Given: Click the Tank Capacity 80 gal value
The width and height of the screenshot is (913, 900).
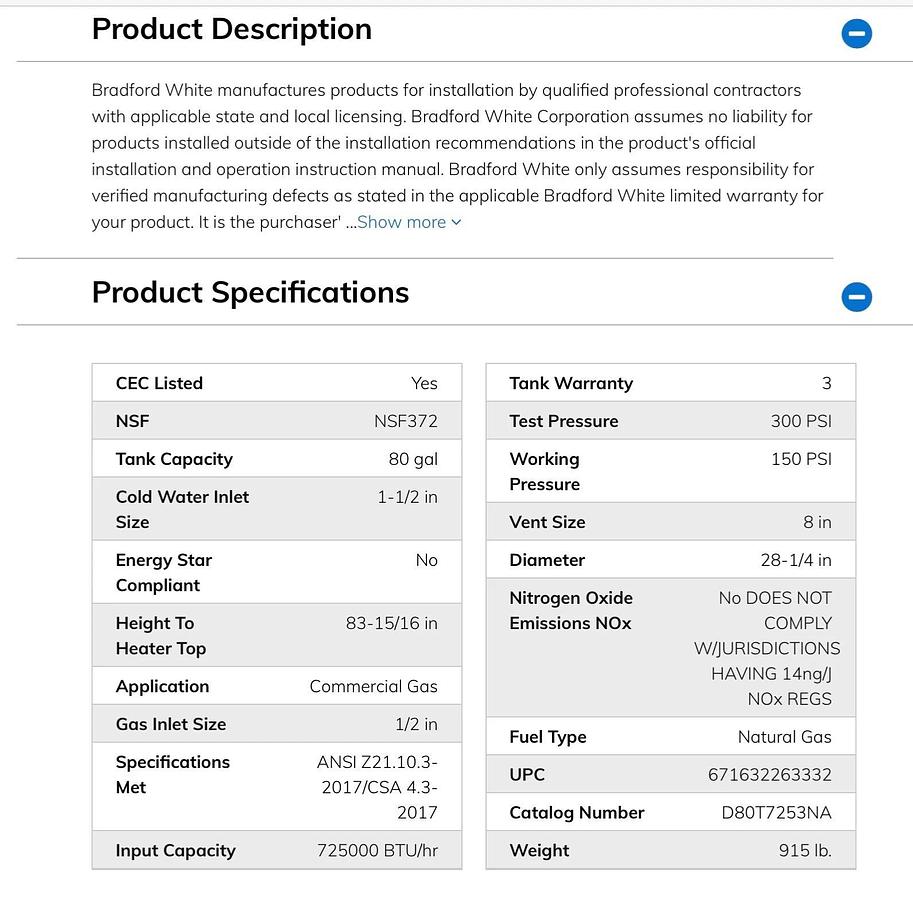Looking at the screenshot, I should coord(412,459).
